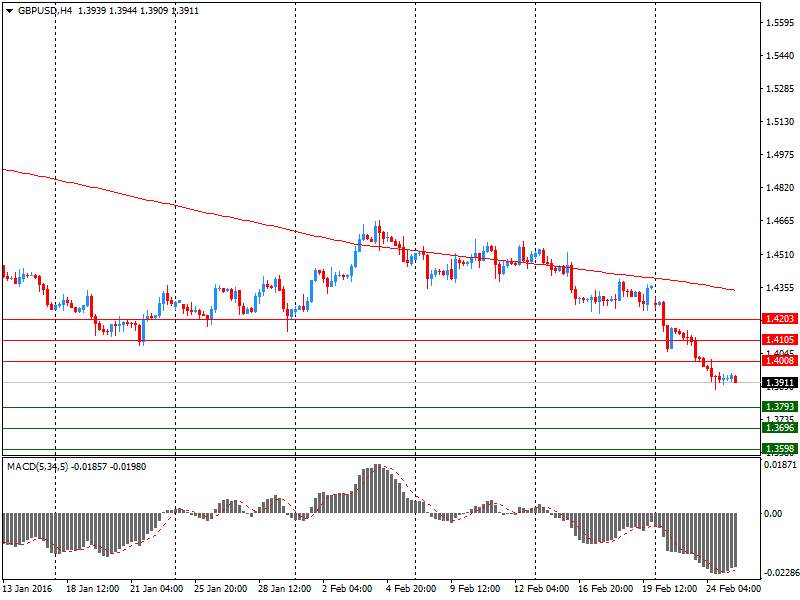Click the 4 Feb 20:00 time label
This screenshot has width=800, height=600.
(x=411, y=589)
